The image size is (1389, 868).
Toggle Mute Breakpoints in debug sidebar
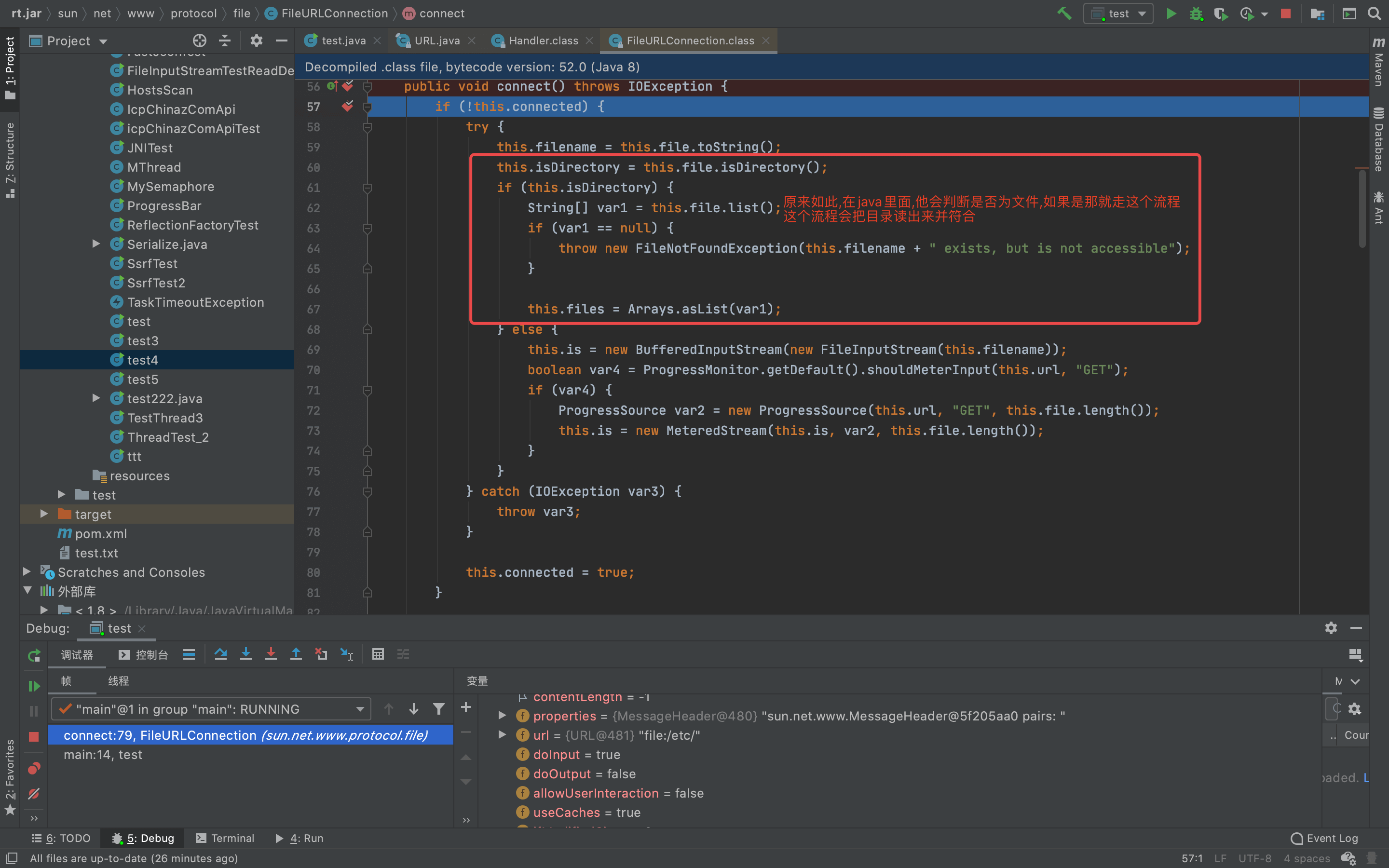pos(34,794)
